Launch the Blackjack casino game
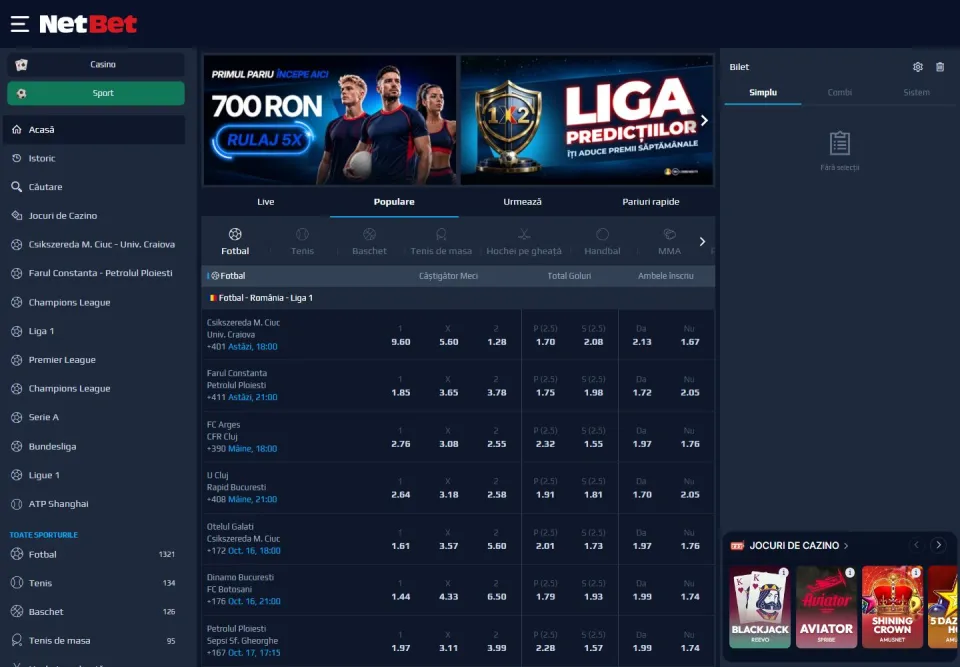The width and height of the screenshot is (960, 667). (760, 607)
